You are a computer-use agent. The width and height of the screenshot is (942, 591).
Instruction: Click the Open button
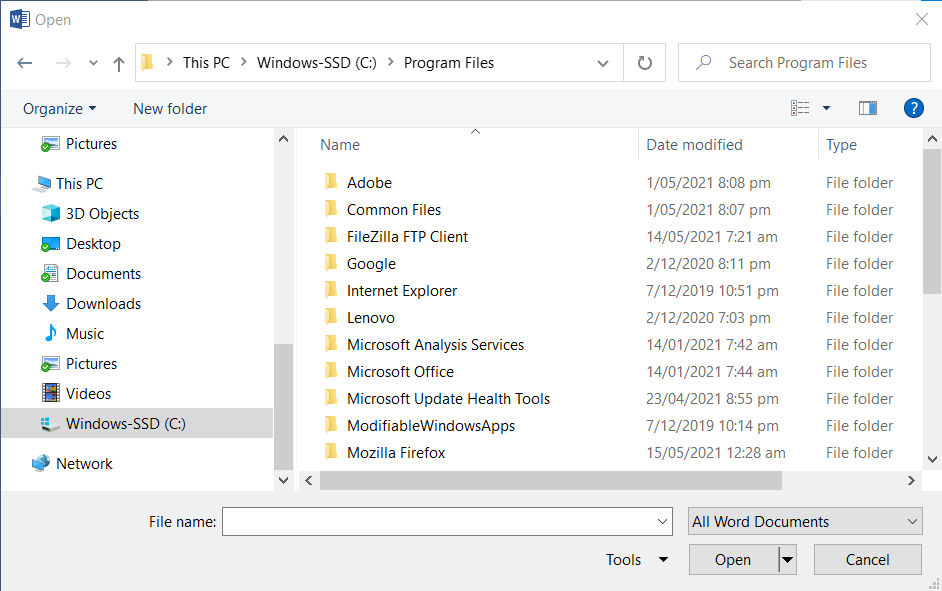(x=734, y=560)
